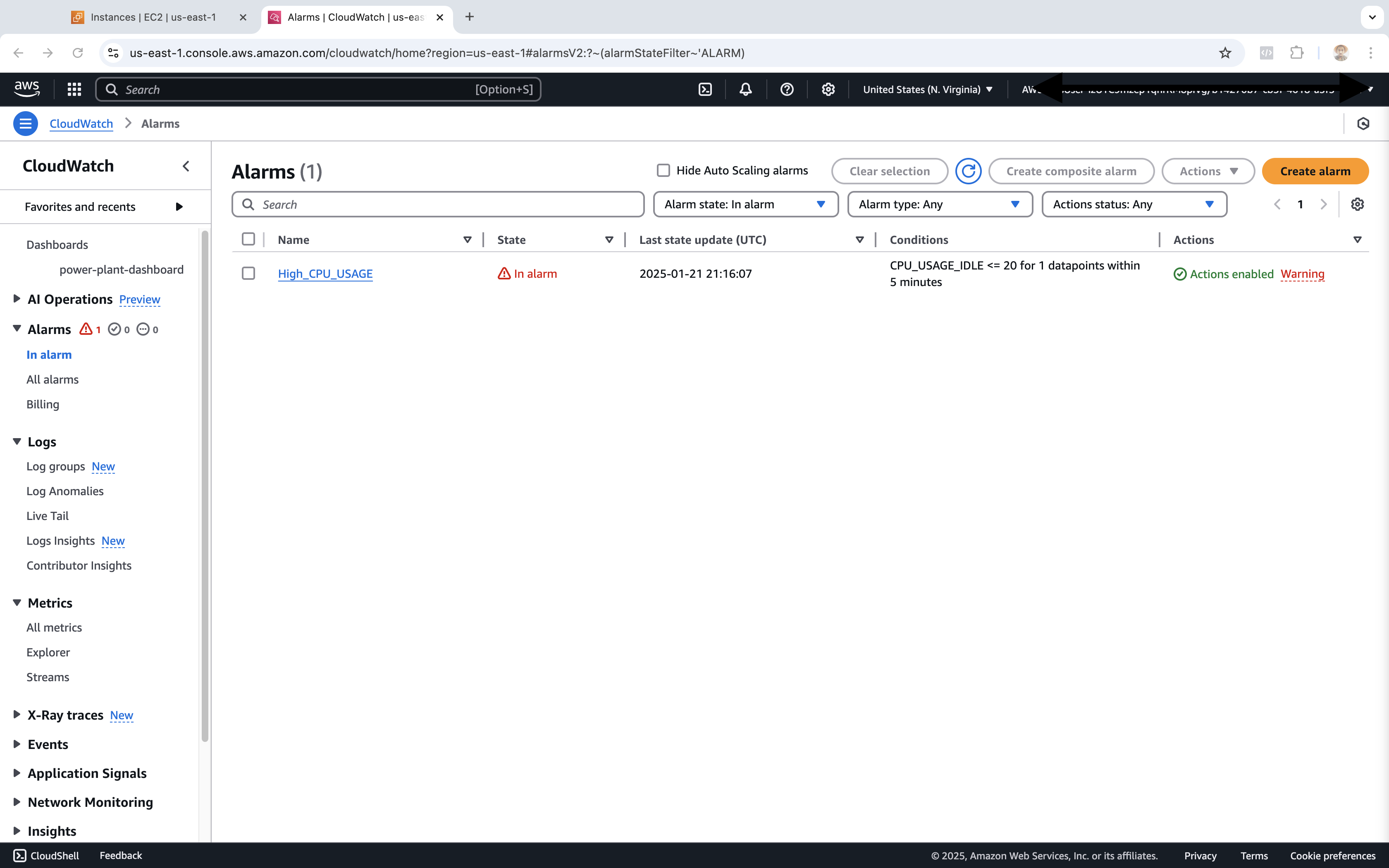Expand Favorites and recents
Image resolution: width=1389 pixels, height=868 pixels.
tap(179, 207)
